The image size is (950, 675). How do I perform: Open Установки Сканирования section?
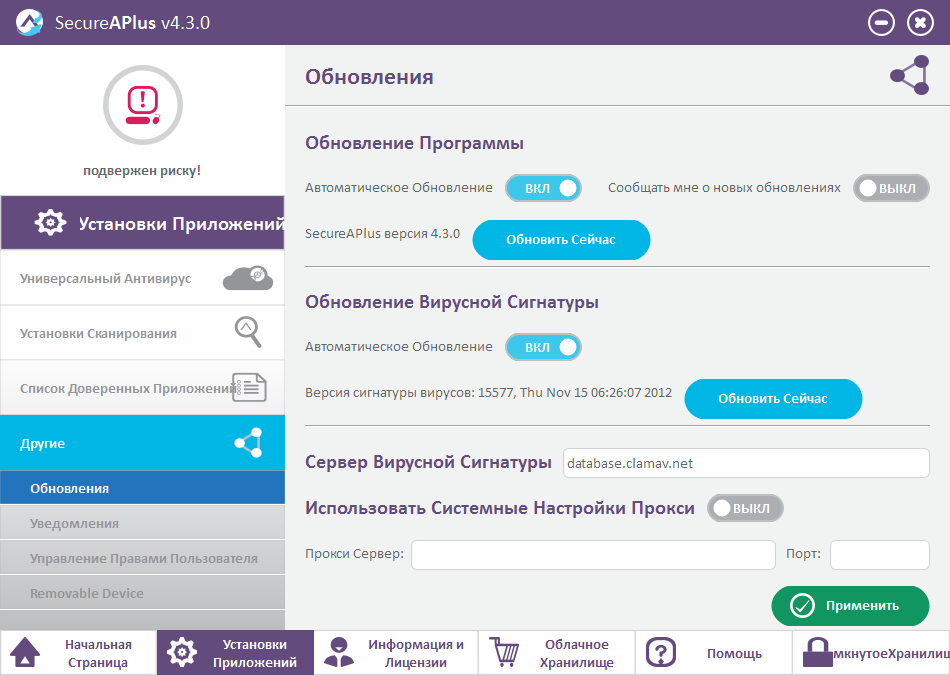142,333
